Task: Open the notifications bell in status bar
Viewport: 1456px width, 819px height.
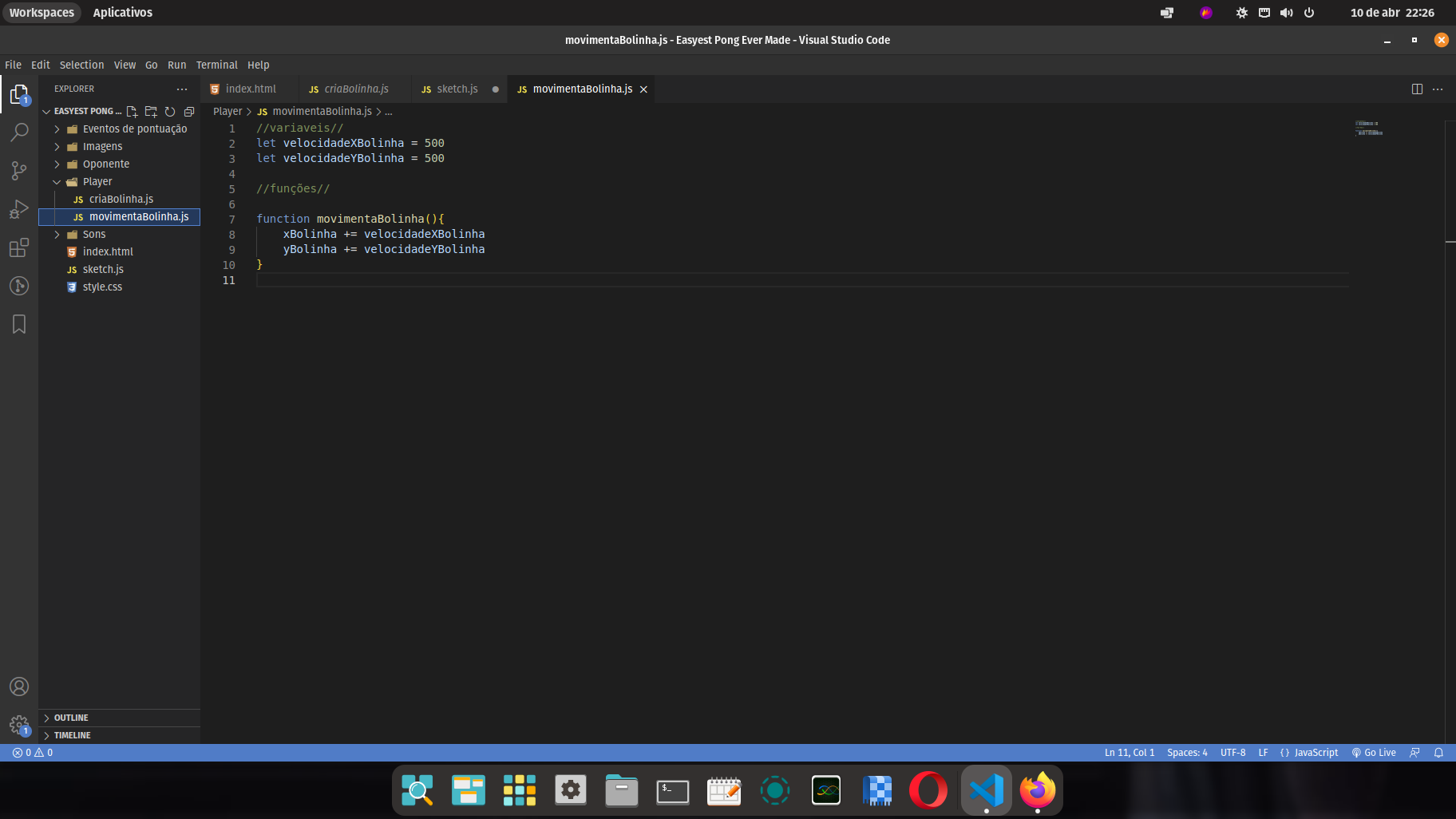Action: pyautogui.click(x=1438, y=753)
